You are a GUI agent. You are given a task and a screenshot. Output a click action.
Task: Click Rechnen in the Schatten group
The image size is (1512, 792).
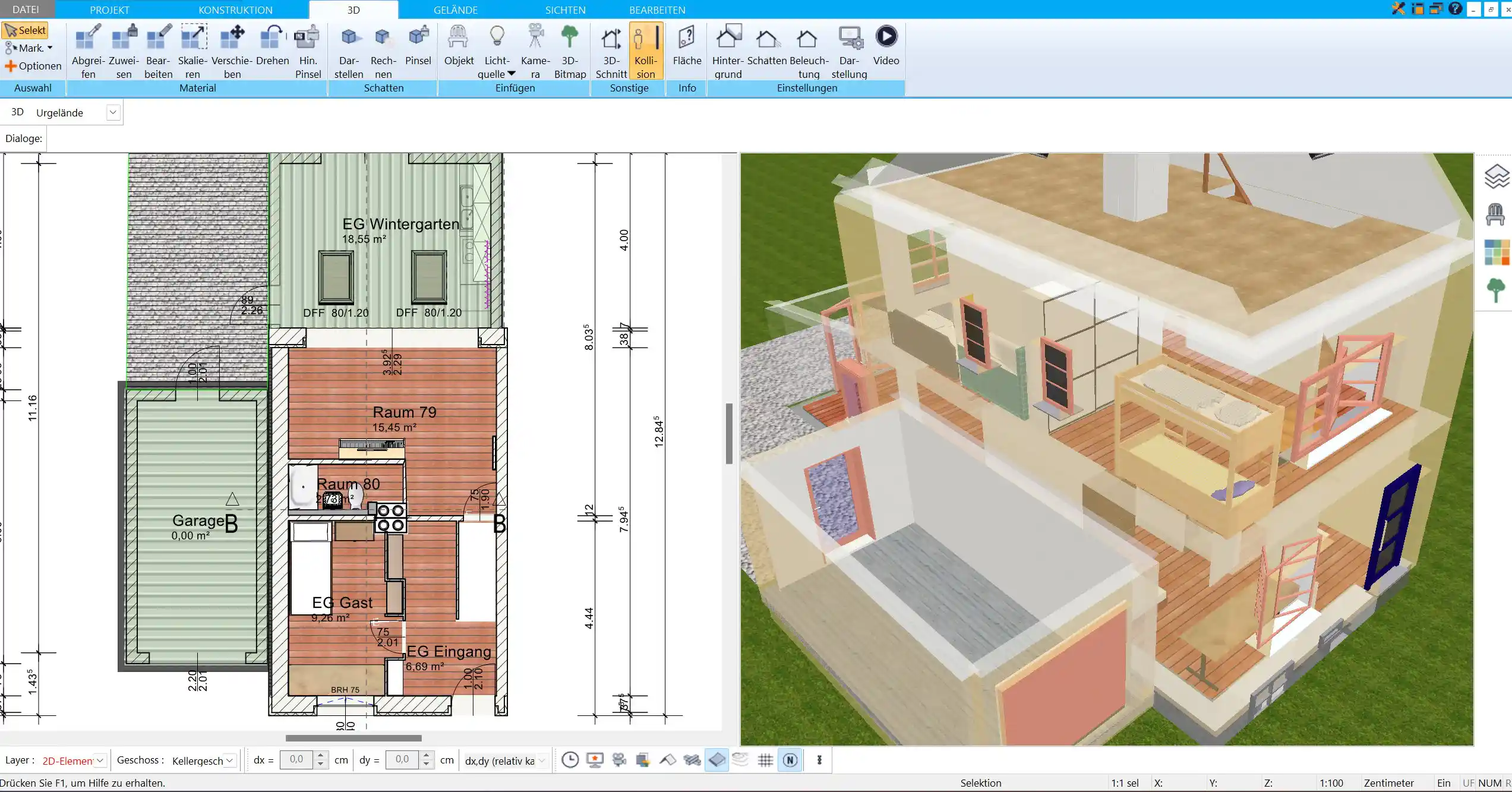click(x=383, y=51)
